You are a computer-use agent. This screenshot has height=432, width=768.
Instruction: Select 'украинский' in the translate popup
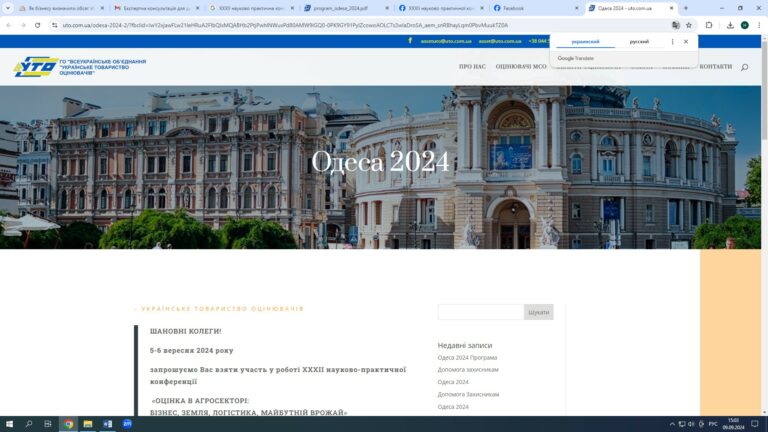[585, 42]
